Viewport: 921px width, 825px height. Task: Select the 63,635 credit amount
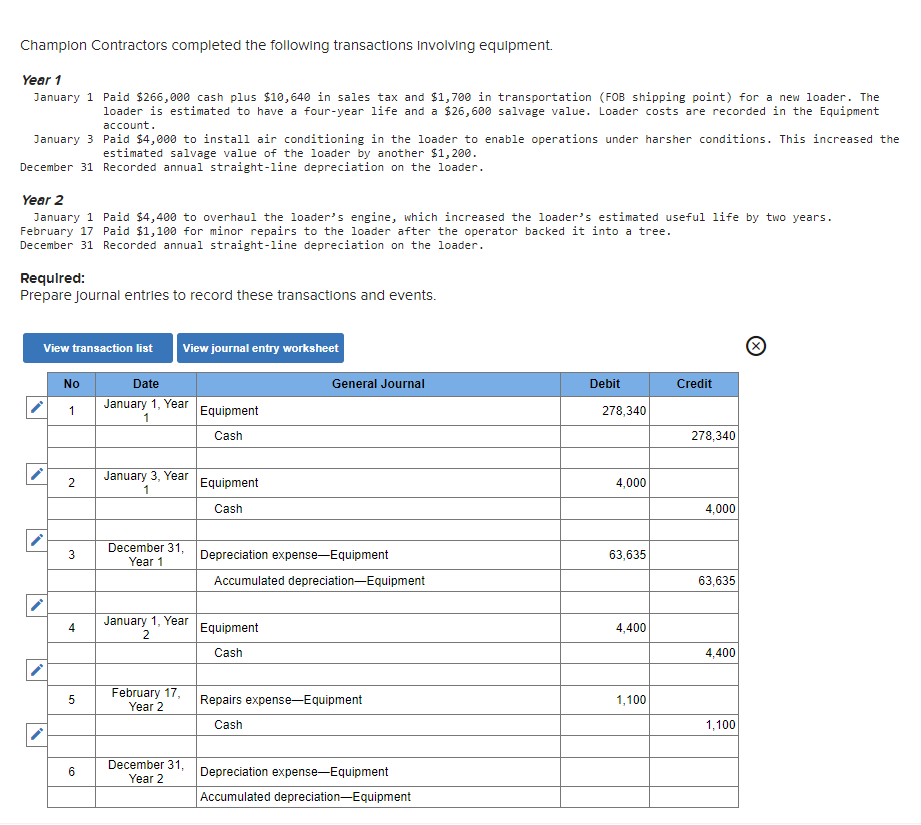pos(694,581)
